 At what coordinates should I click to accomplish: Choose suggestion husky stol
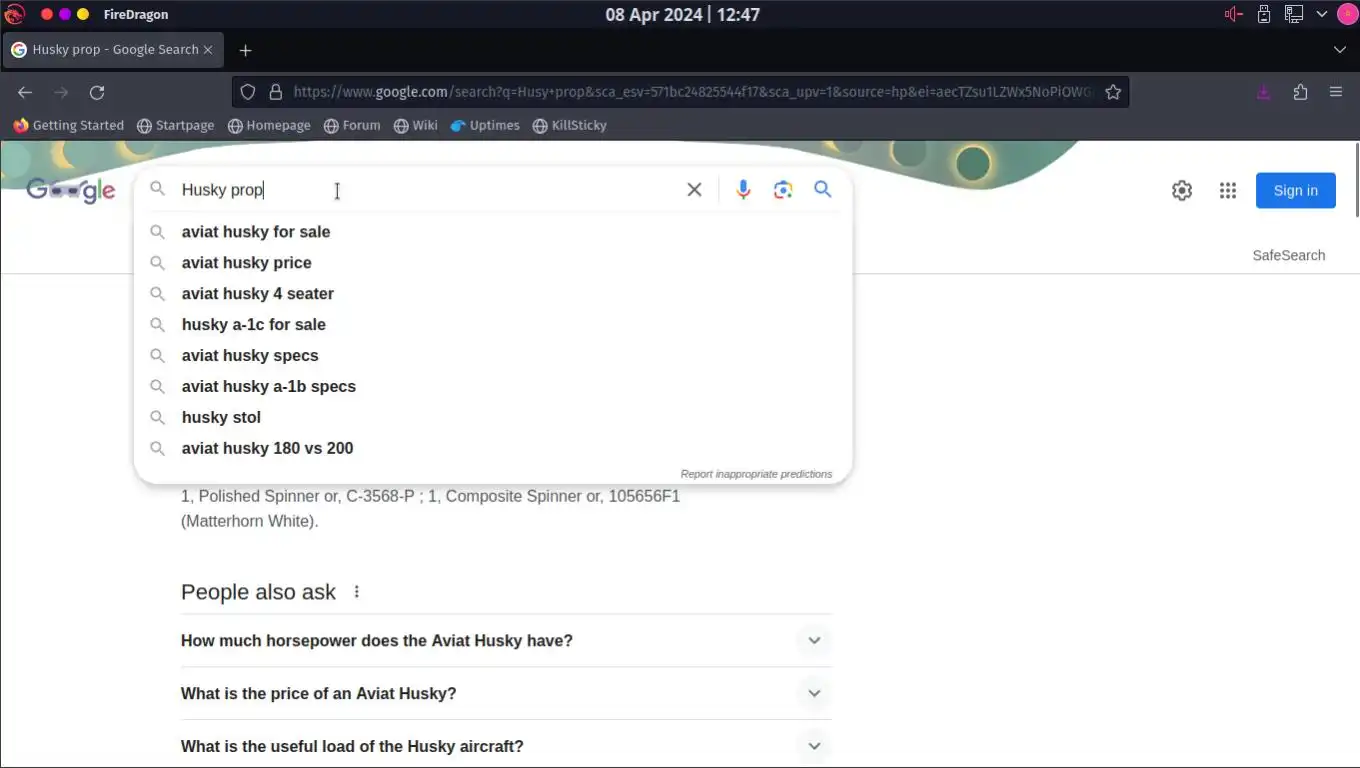[493, 417]
